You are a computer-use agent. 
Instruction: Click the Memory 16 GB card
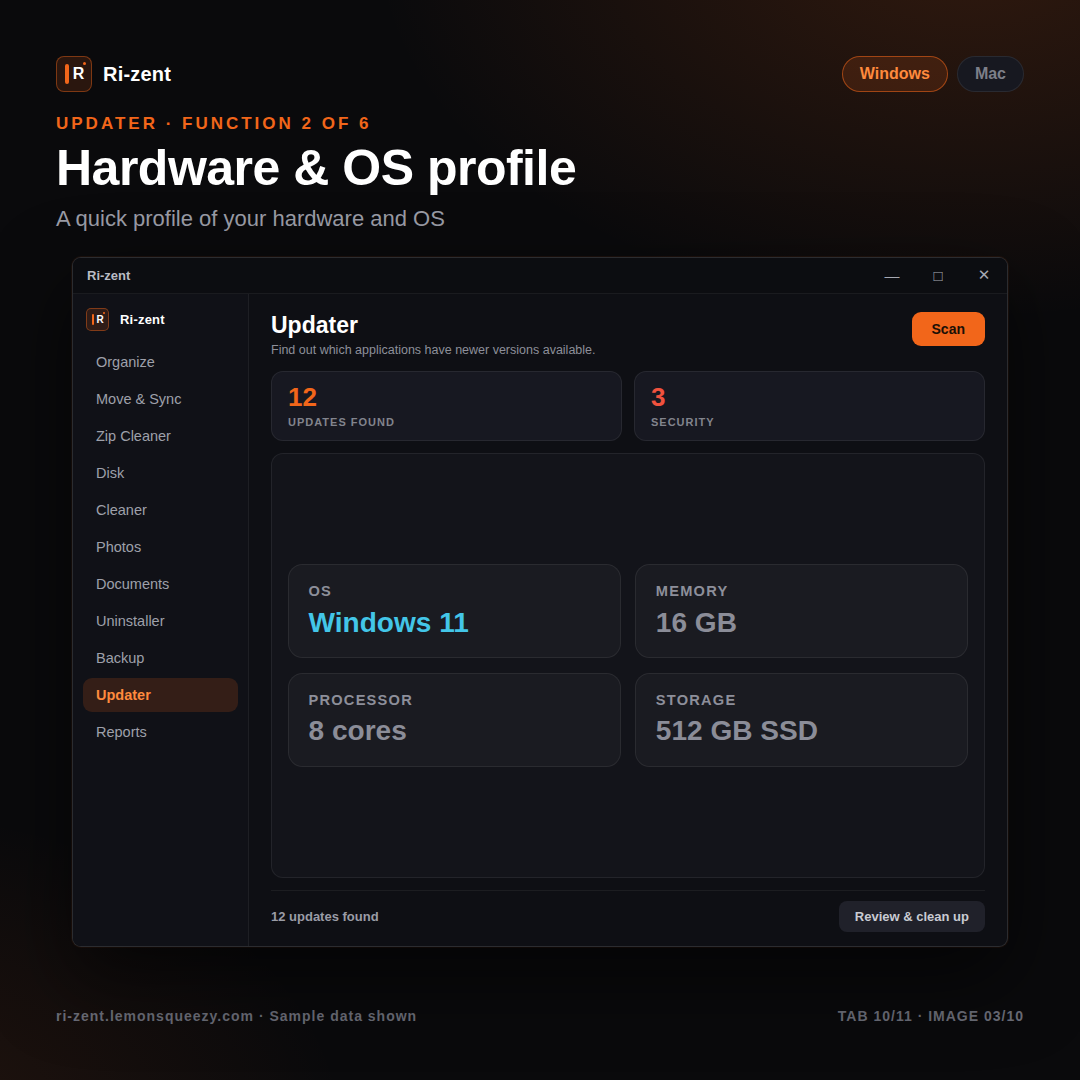point(801,611)
